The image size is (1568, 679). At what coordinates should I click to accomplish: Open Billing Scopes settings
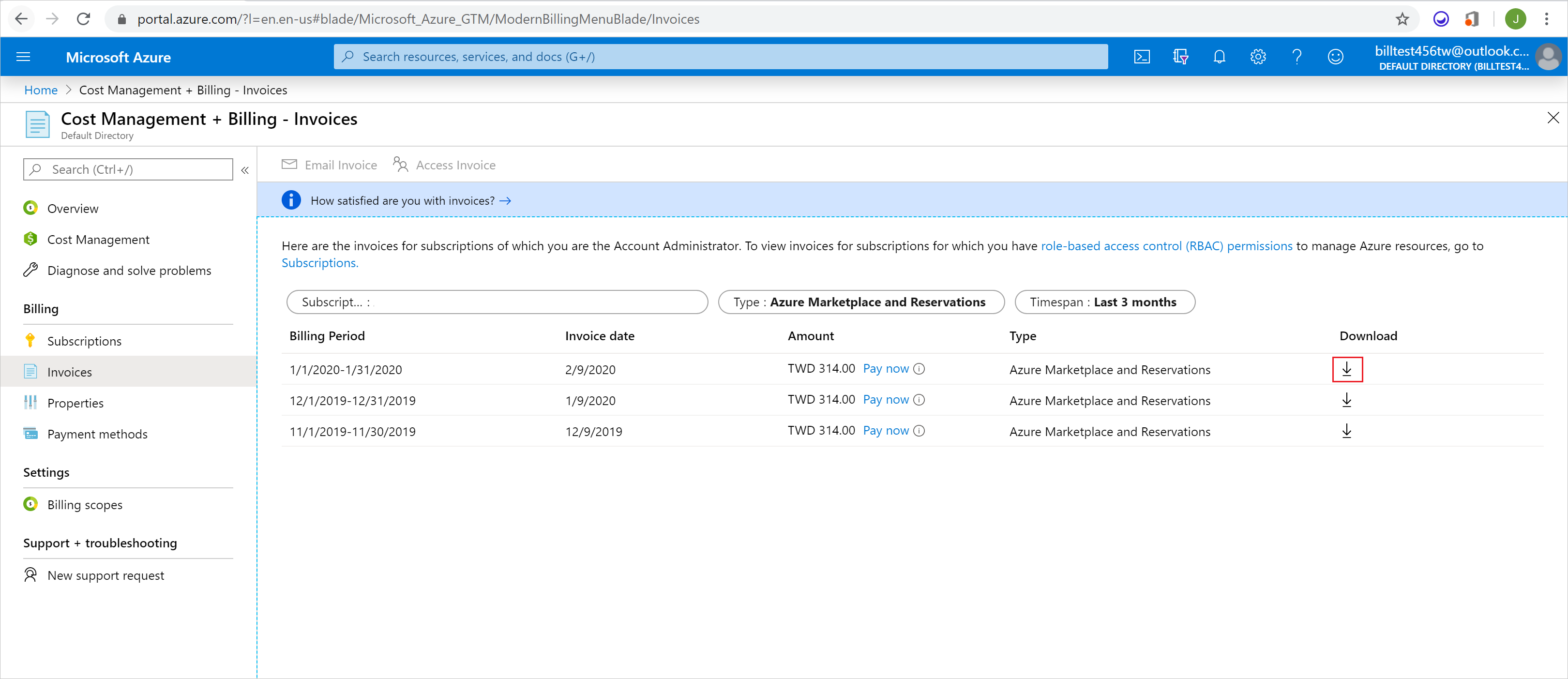(85, 504)
